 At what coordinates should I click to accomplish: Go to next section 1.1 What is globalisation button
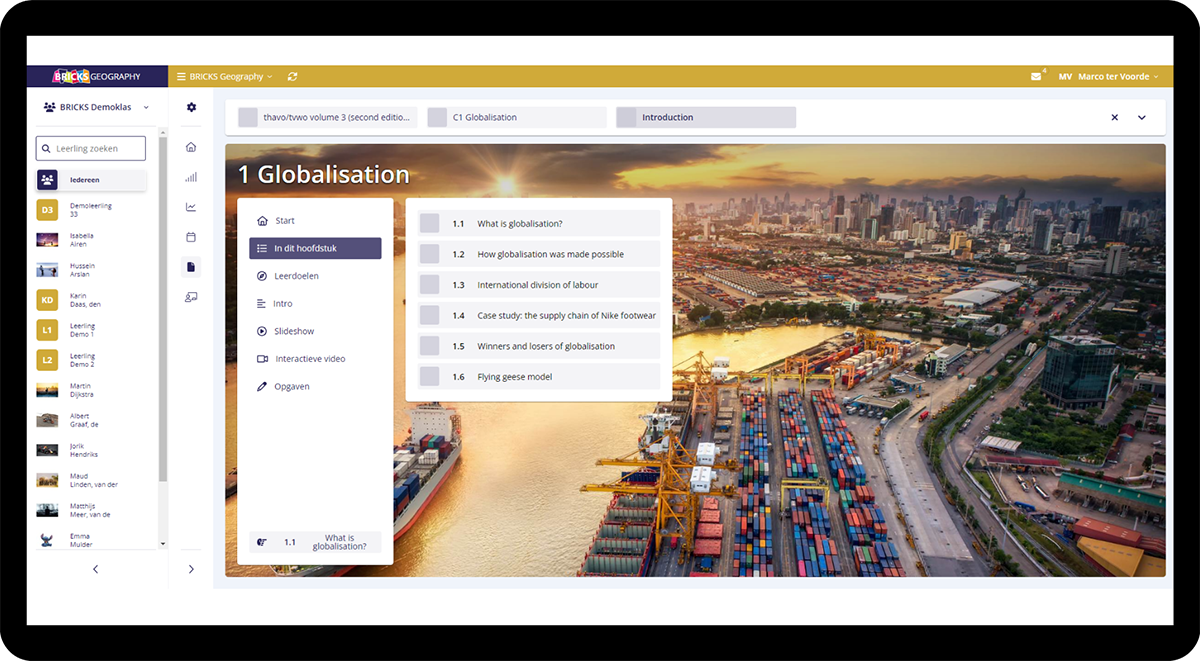coord(315,542)
